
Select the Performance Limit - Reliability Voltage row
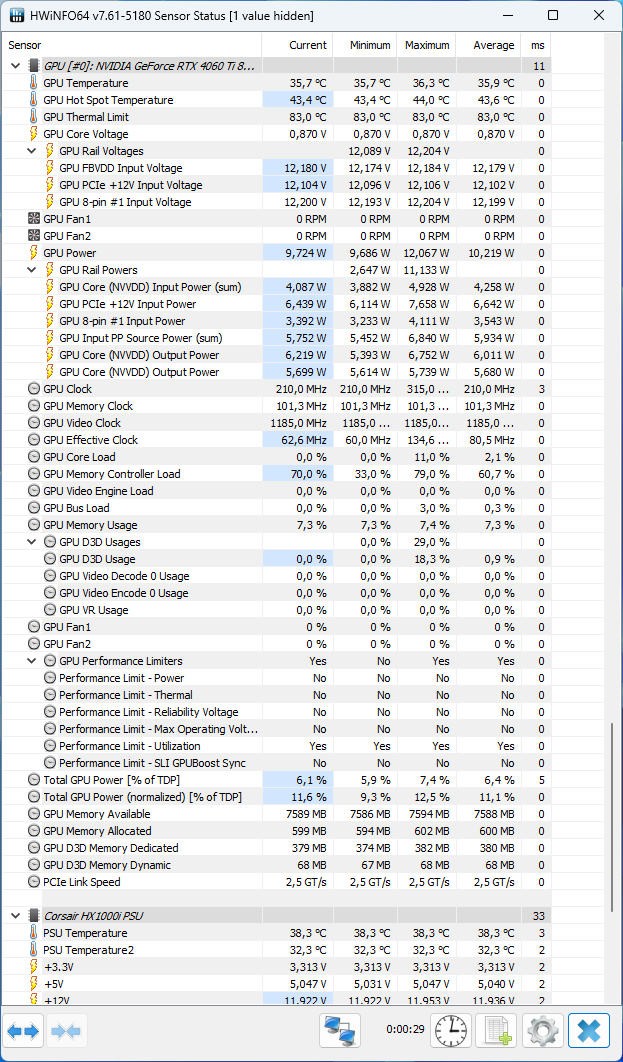(276, 712)
